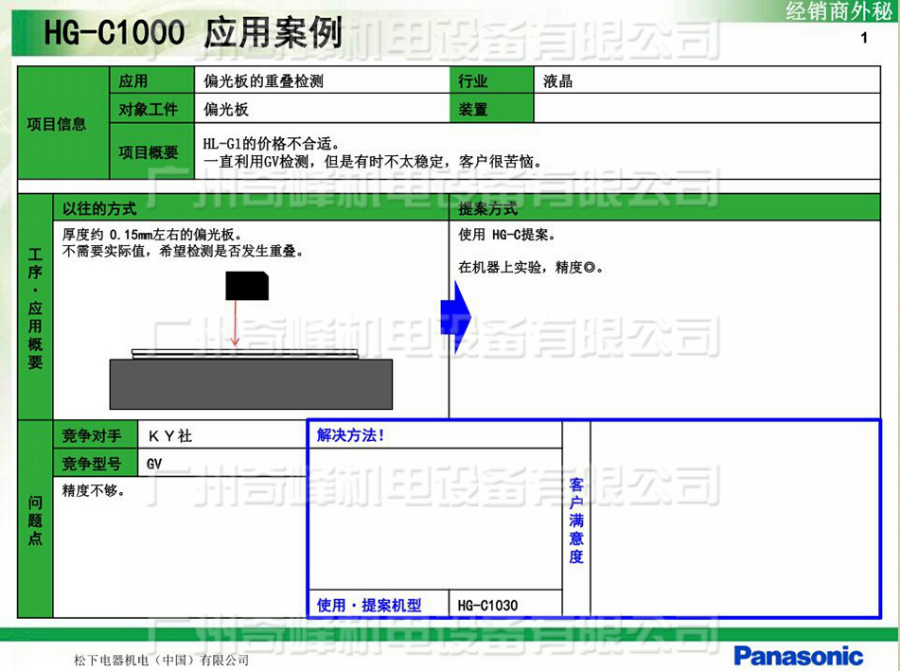Image resolution: width=900 pixels, height=671 pixels.
Task: Click the page number 1
Action: point(864,38)
